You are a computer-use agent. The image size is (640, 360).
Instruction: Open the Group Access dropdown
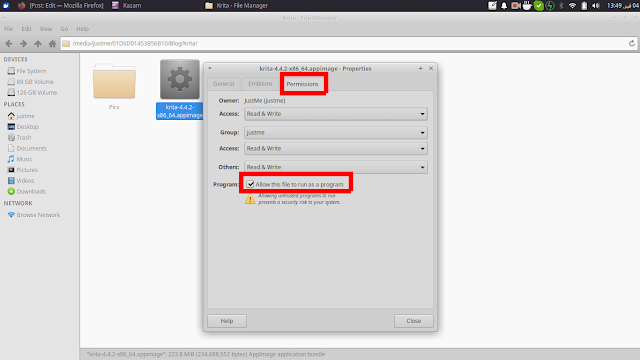click(x=336, y=149)
